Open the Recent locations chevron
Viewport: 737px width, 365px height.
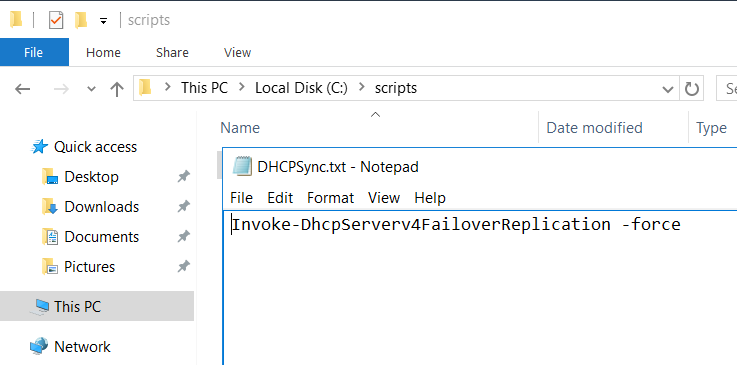coord(92,89)
